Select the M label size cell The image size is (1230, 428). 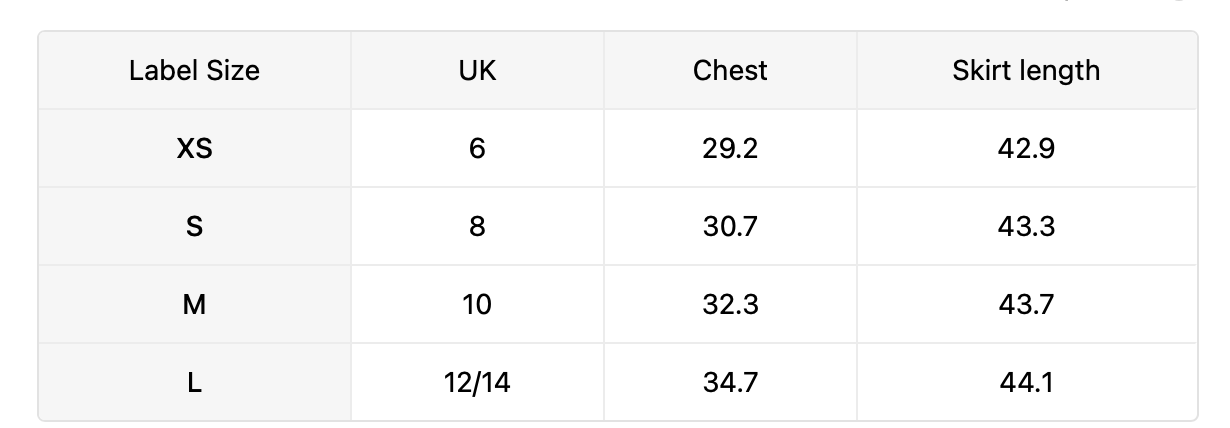[x=195, y=304]
